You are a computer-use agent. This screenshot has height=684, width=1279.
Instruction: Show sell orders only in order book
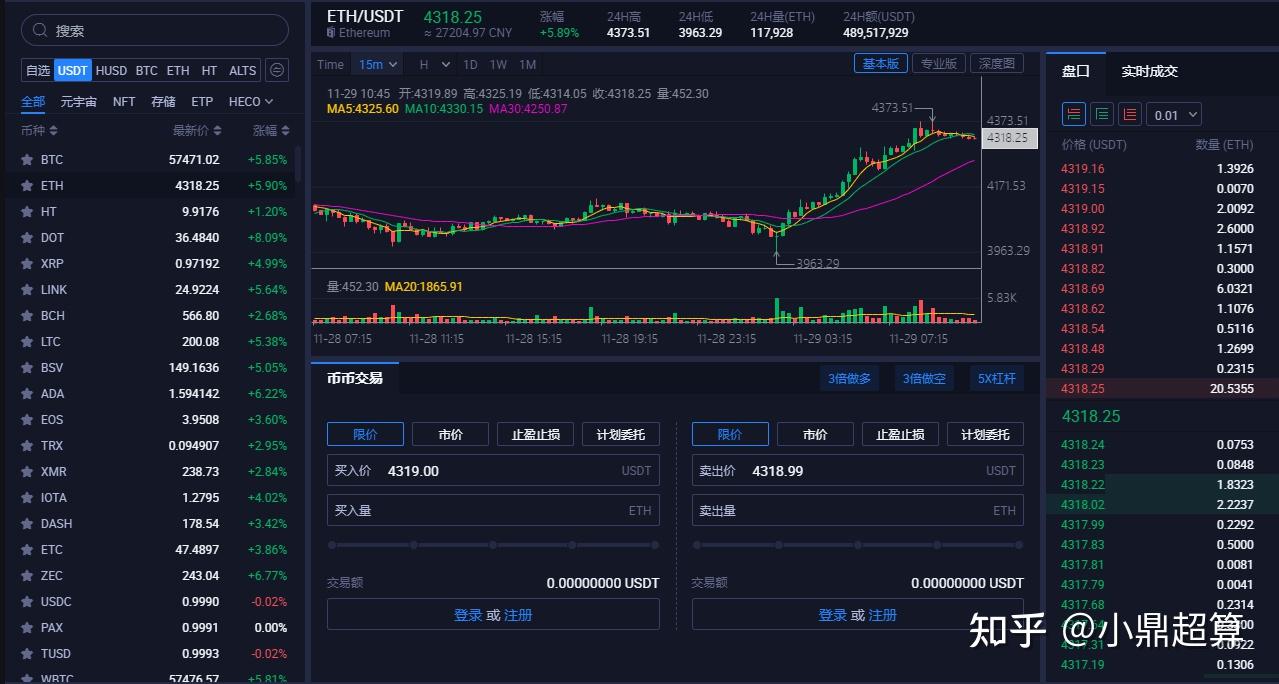click(x=1130, y=114)
